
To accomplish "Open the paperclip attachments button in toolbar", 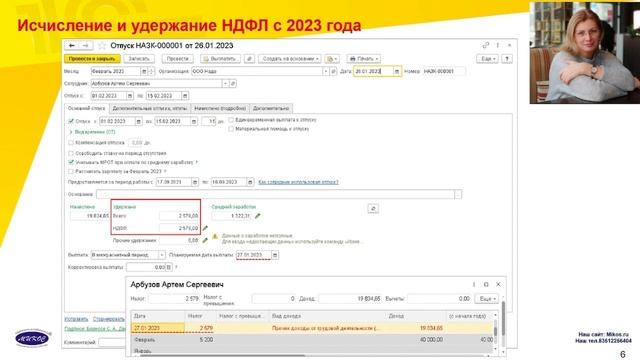I will coord(249,59).
